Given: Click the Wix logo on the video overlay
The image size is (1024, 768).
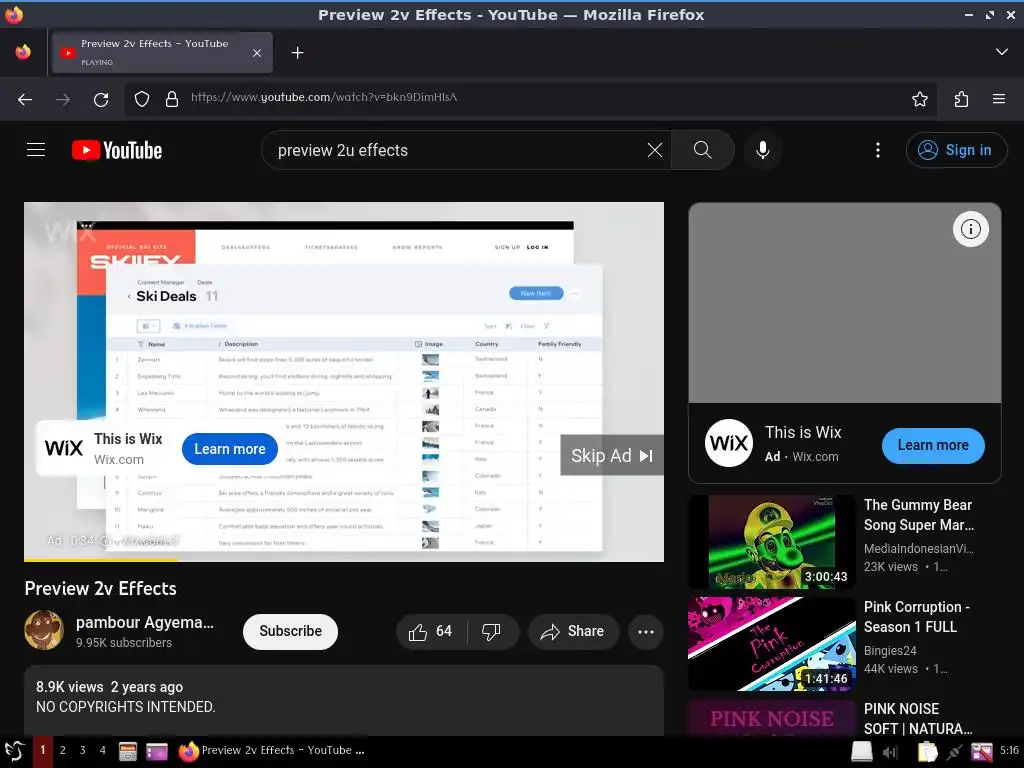Looking at the screenshot, I should pos(64,448).
